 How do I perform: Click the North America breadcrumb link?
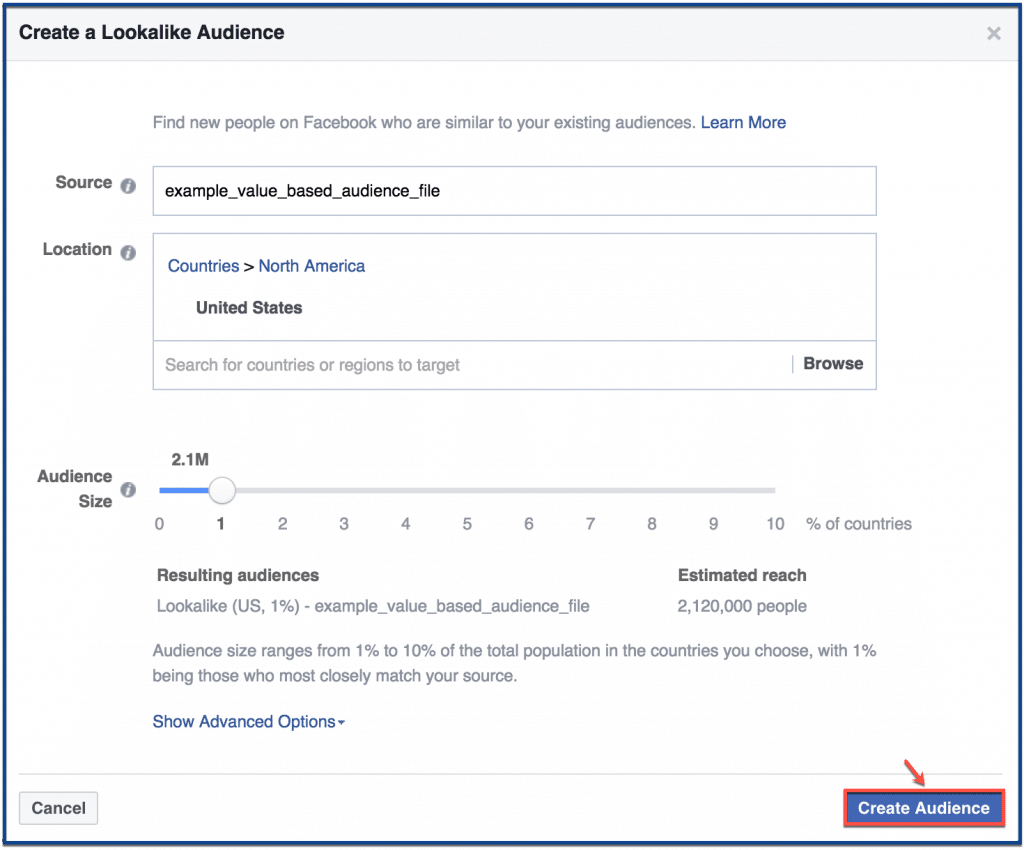point(311,266)
